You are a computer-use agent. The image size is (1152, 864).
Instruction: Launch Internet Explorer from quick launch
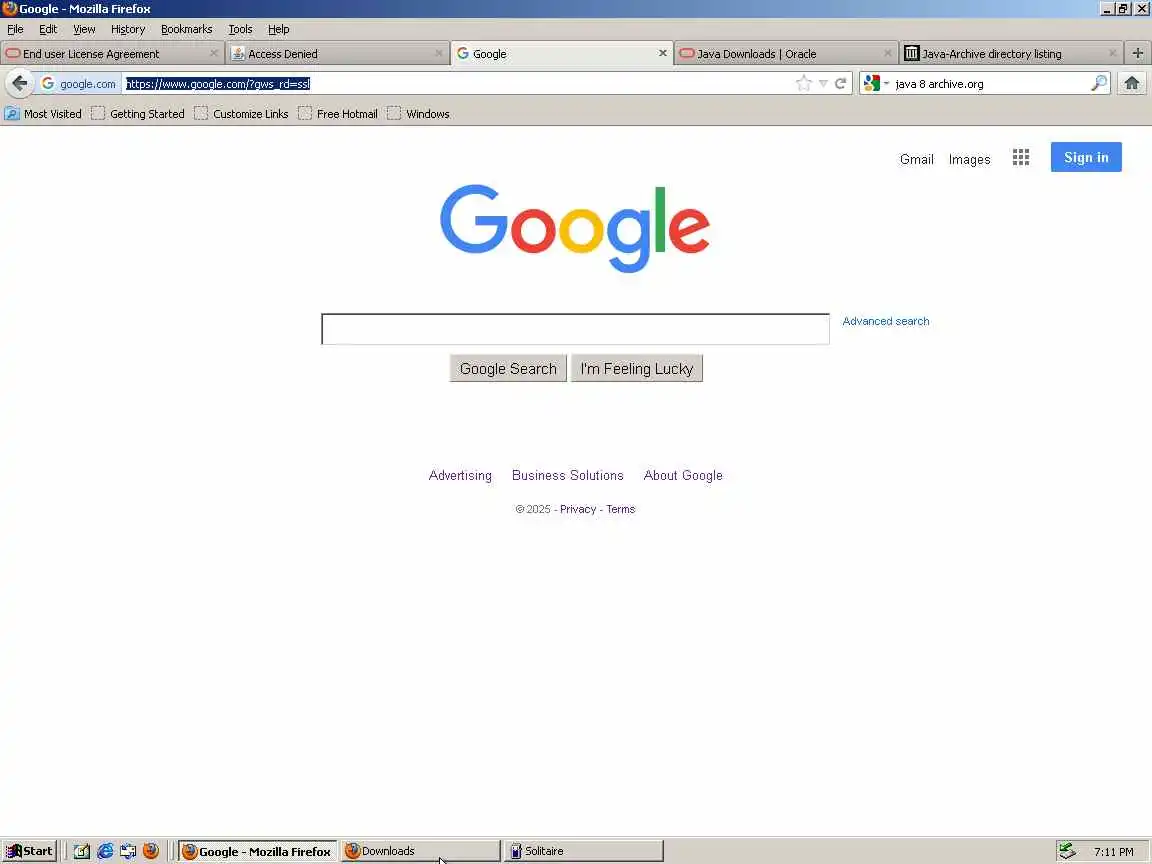pos(105,851)
